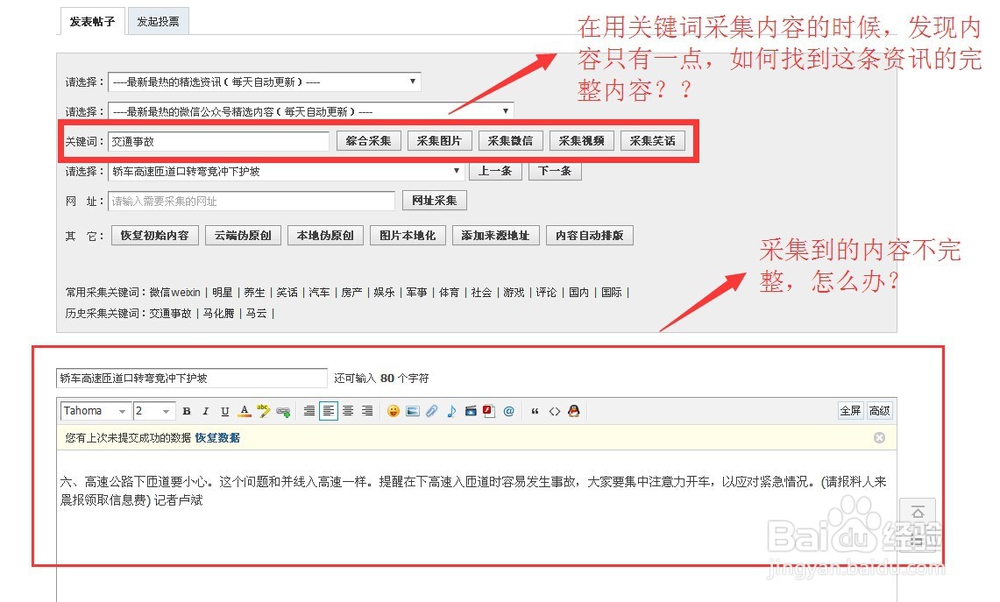Select the history keyword 马化腾

219,313
